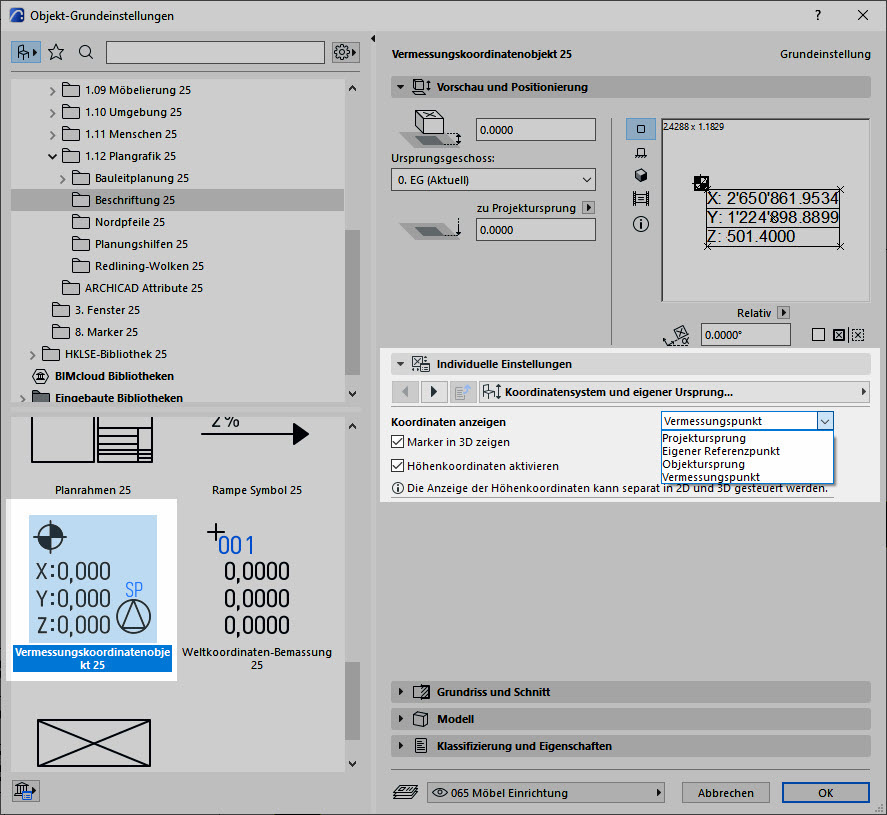Collapse the library panel arrow
The height and width of the screenshot is (815, 887).
point(373,38)
